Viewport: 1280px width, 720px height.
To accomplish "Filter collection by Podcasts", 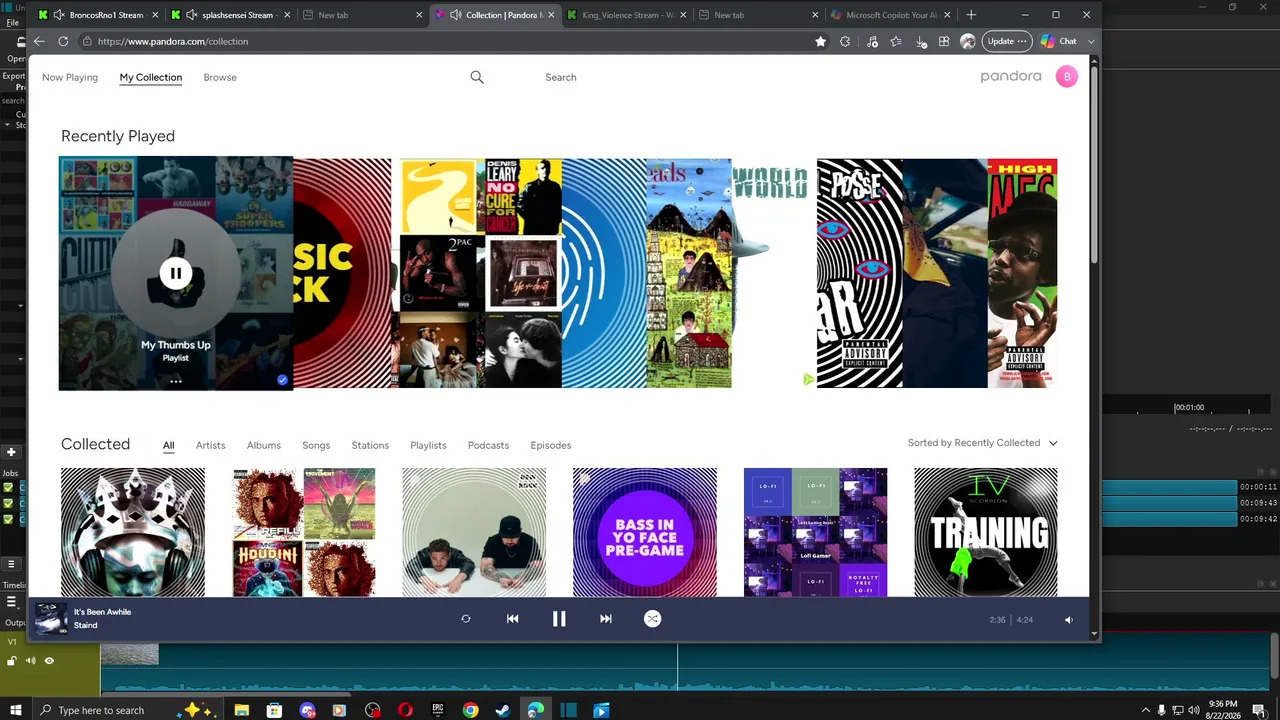I will (488, 445).
